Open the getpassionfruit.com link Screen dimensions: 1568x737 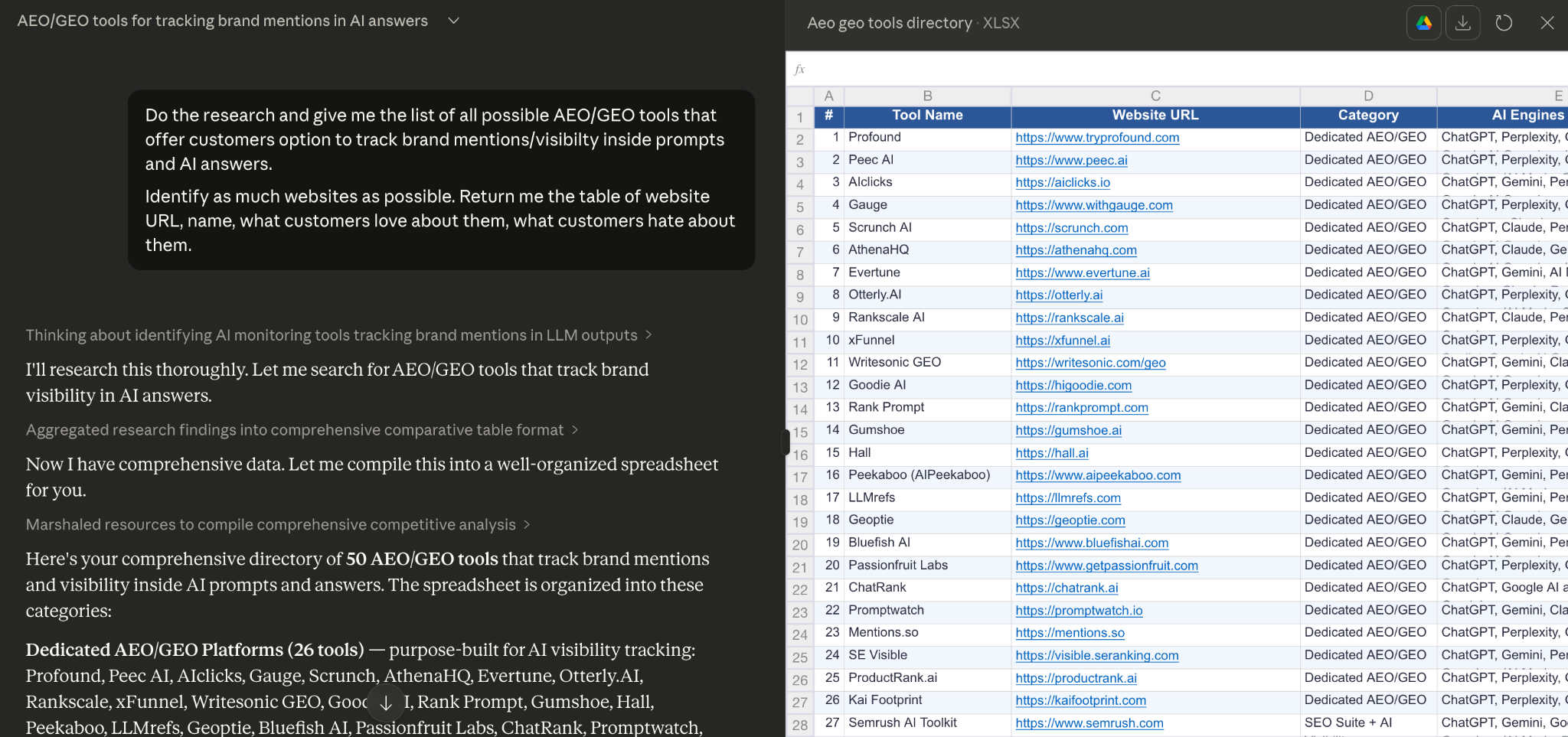pyautogui.click(x=1106, y=566)
